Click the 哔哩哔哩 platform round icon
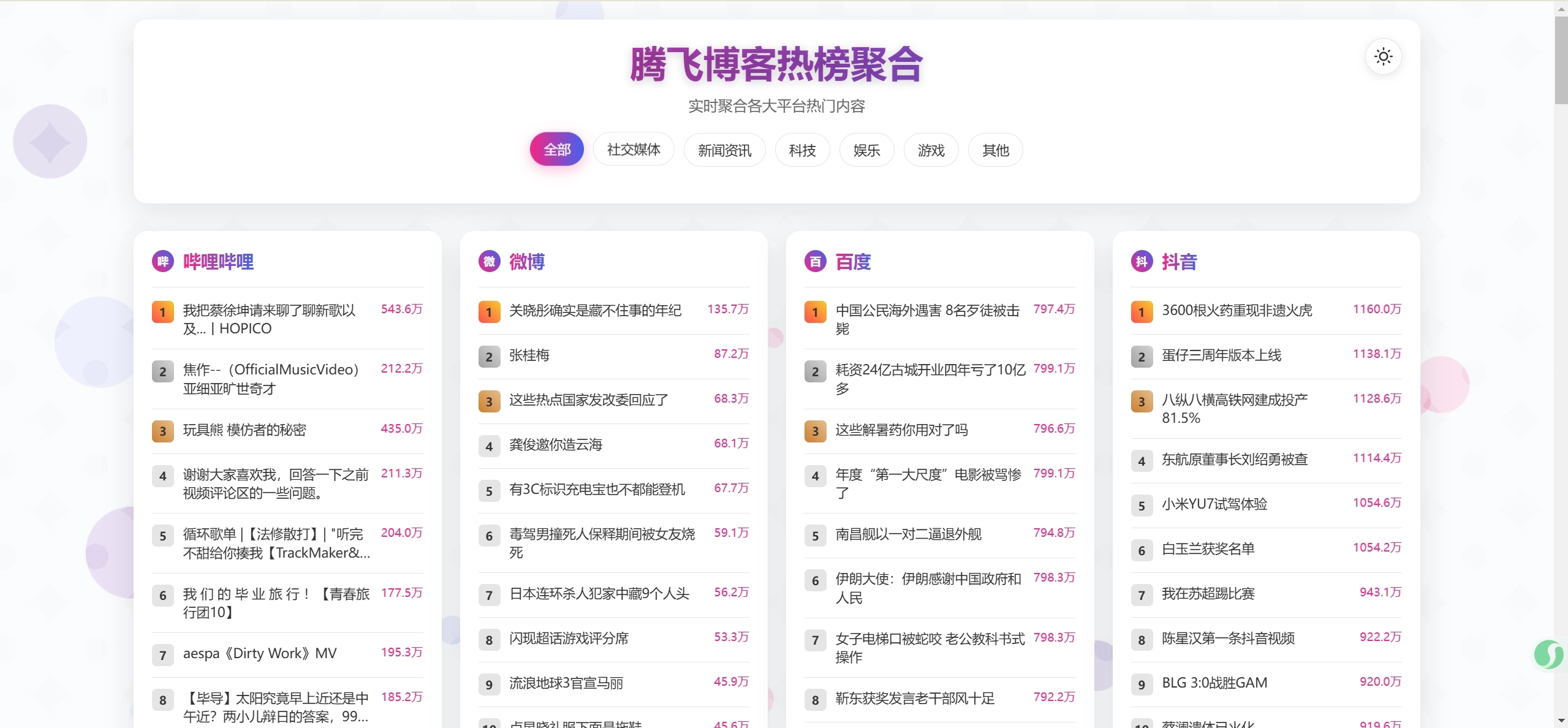The height and width of the screenshot is (728, 1568). click(163, 262)
